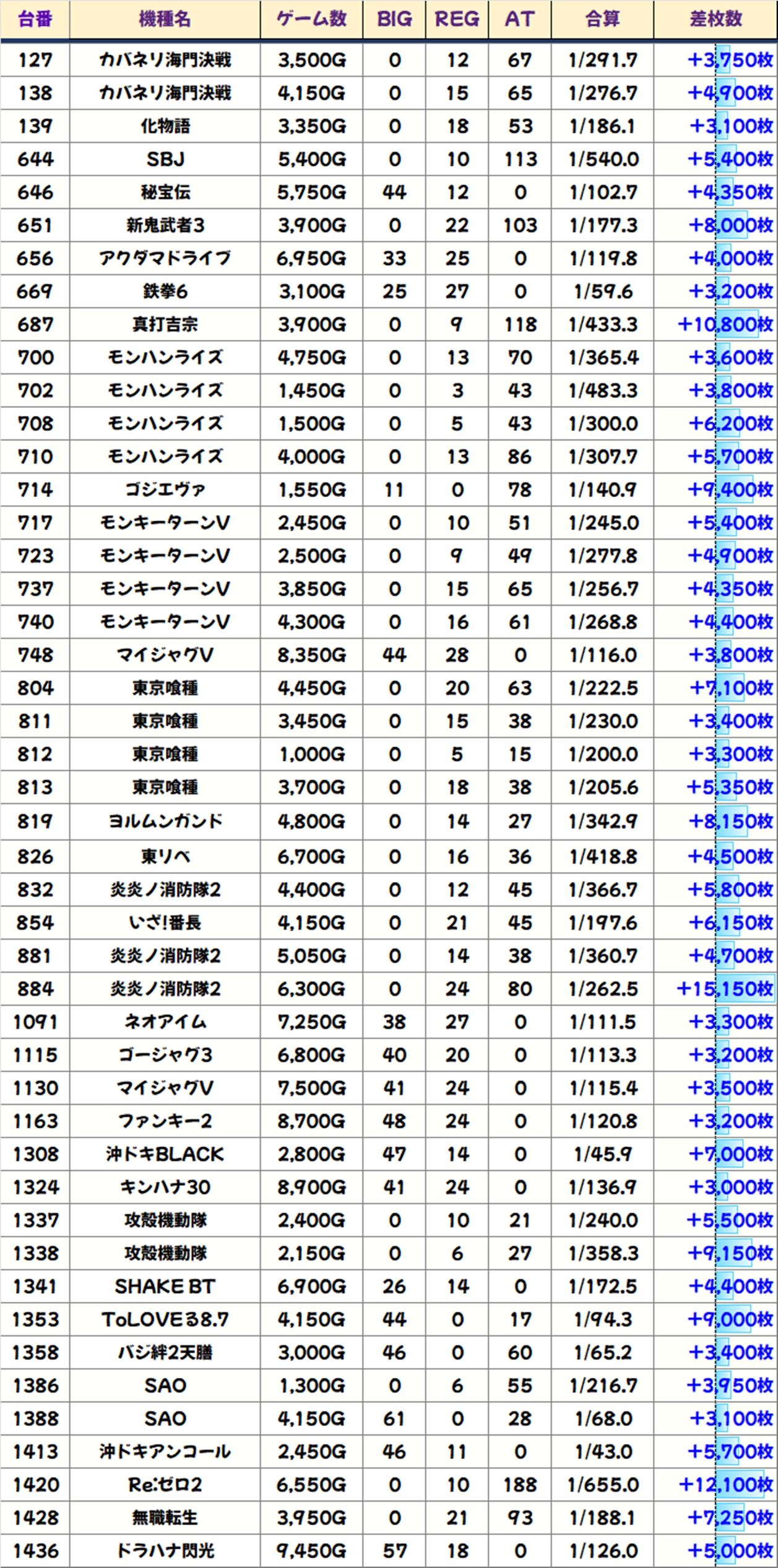The width and height of the screenshot is (778, 1568).
Task: Click the +15,150枚 difference bar
Action: click(725, 989)
